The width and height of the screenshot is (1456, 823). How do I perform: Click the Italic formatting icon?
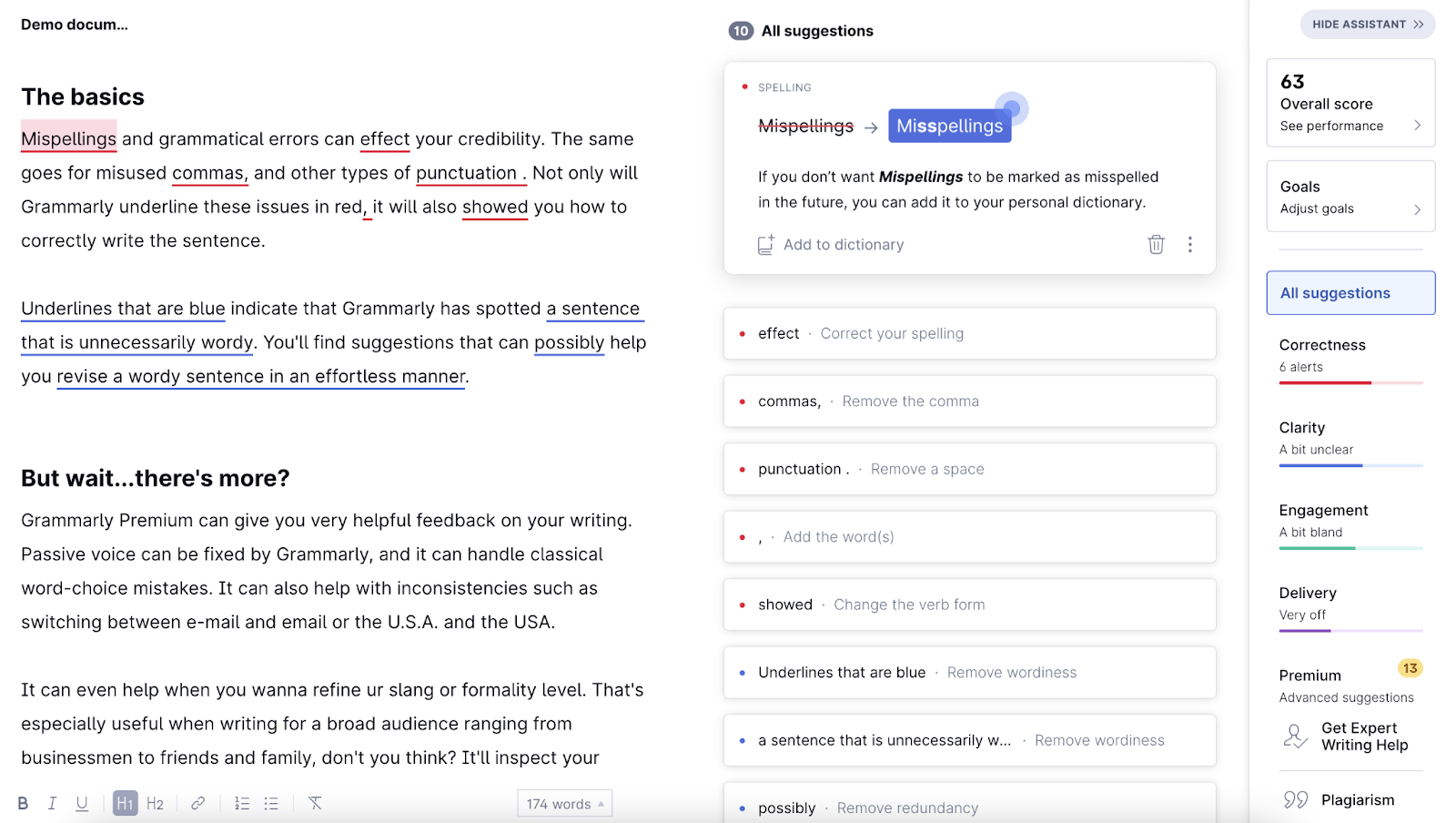point(52,803)
